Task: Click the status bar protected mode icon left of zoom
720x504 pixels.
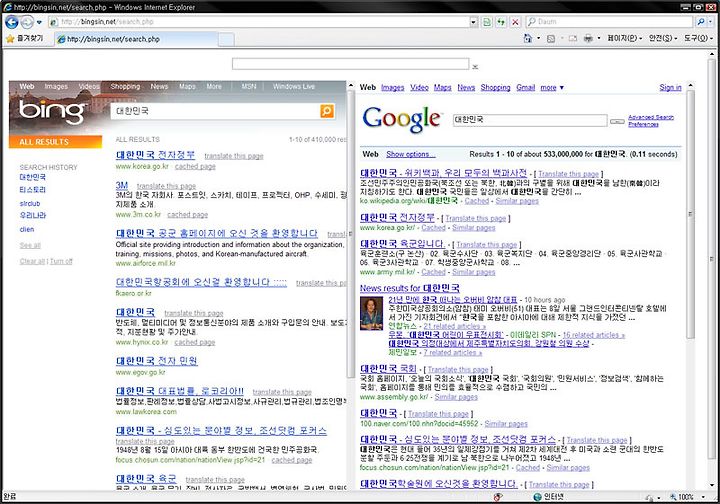Action: [x=649, y=497]
